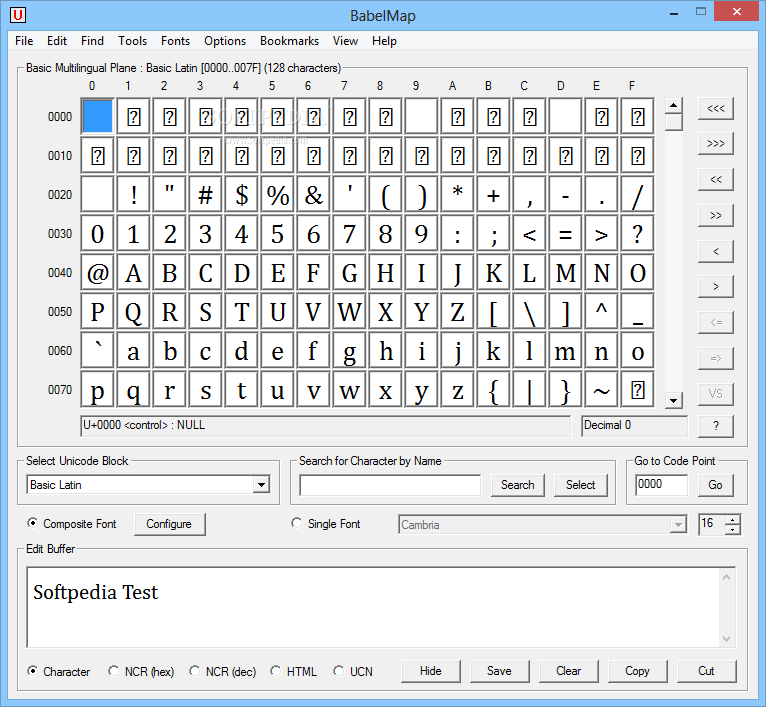Open the Edit menu
This screenshot has height=707, width=766.
coord(57,41)
